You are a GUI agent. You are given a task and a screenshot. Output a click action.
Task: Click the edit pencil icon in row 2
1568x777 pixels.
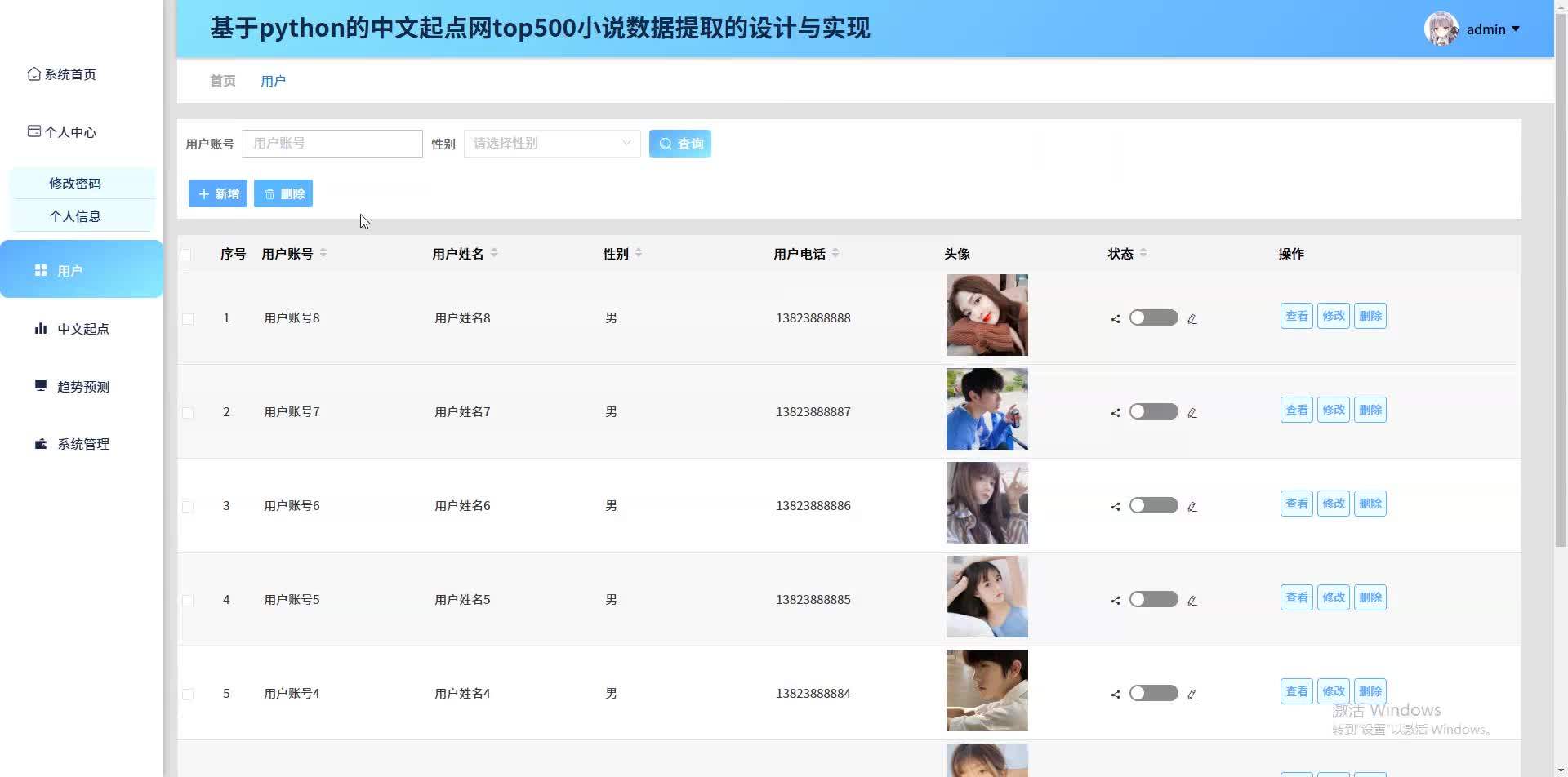coord(1192,413)
